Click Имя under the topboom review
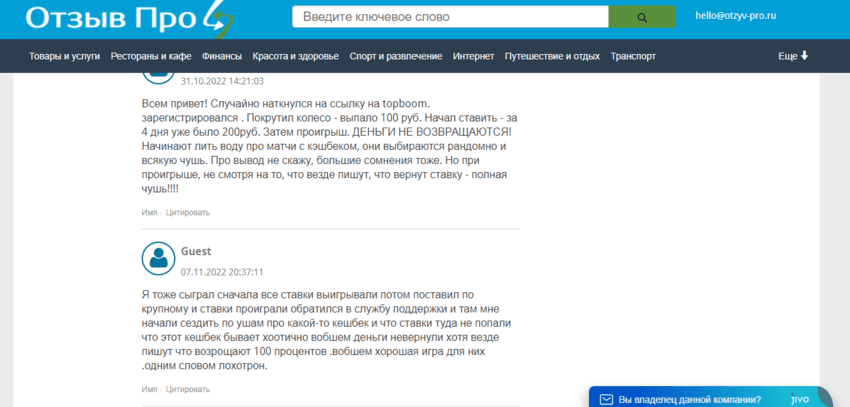 pos(149,212)
